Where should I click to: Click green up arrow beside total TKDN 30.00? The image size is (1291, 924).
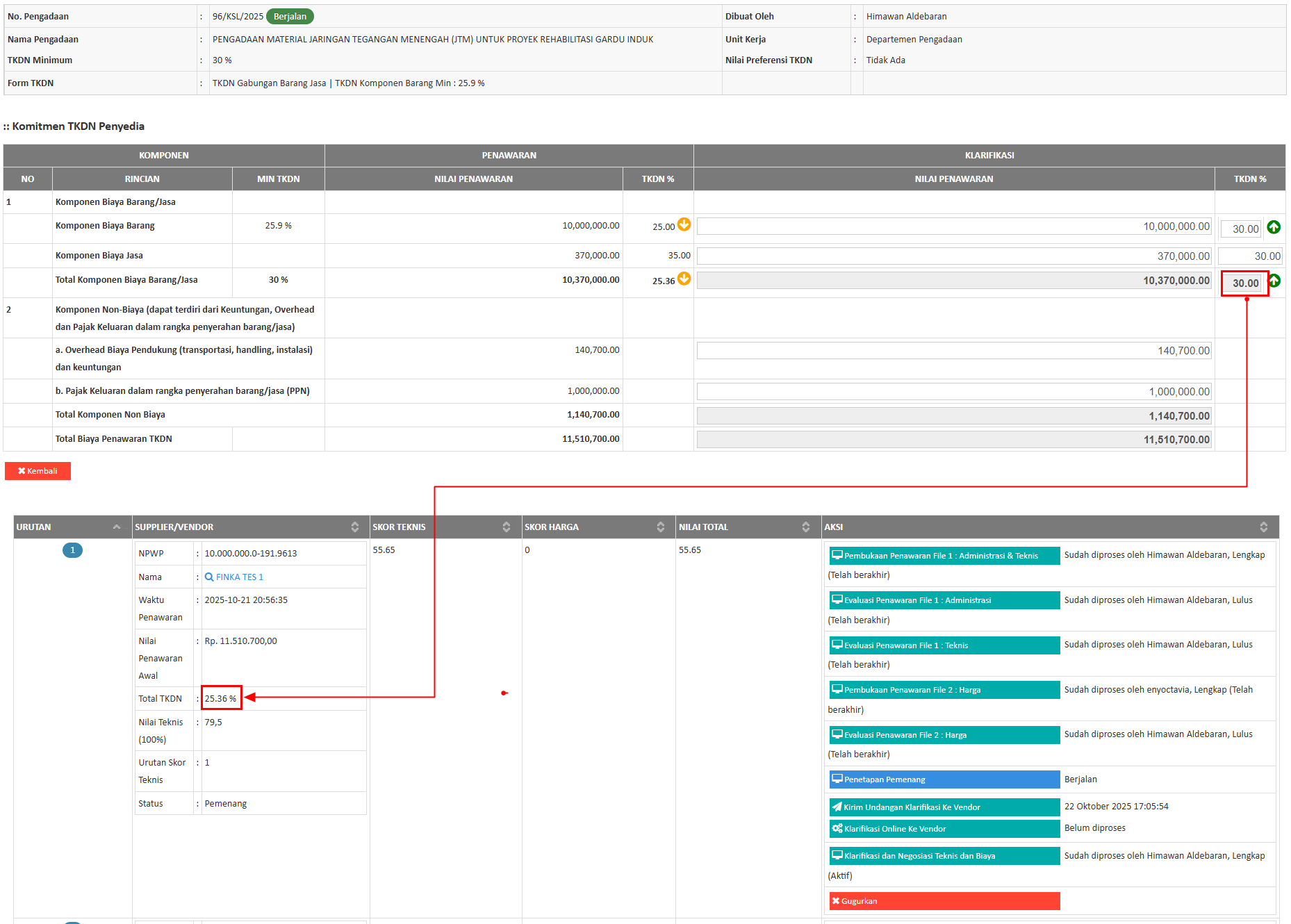[1275, 281]
